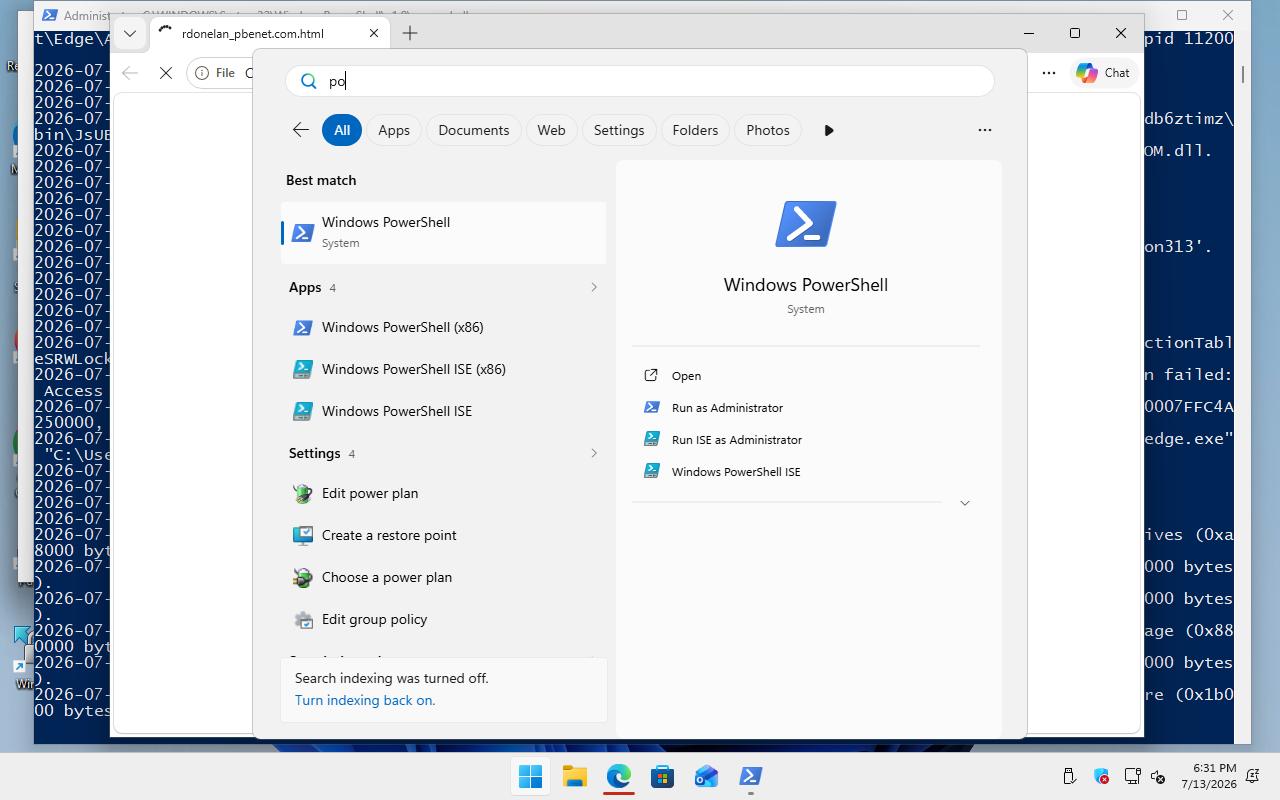This screenshot has width=1280, height=800.
Task: Switch to the Photos filter tab
Action: (x=768, y=130)
